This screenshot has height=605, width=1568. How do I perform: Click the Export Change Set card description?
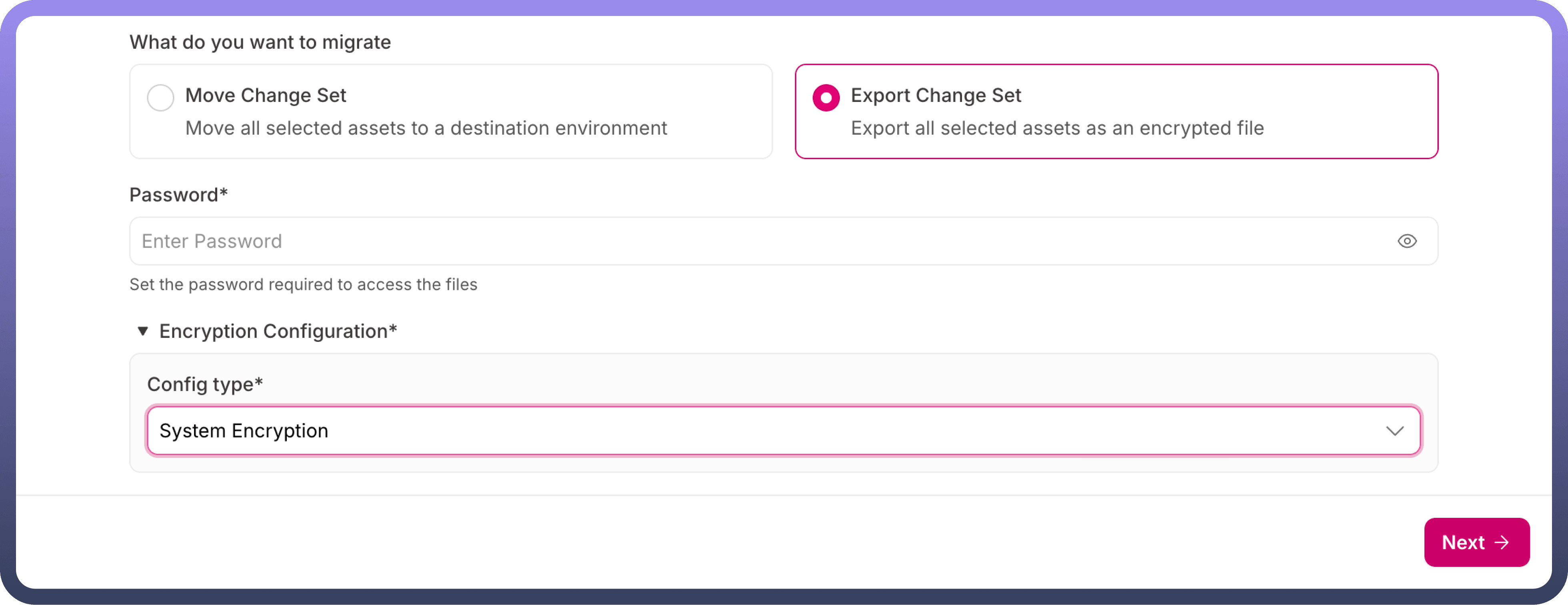(1057, 128)
